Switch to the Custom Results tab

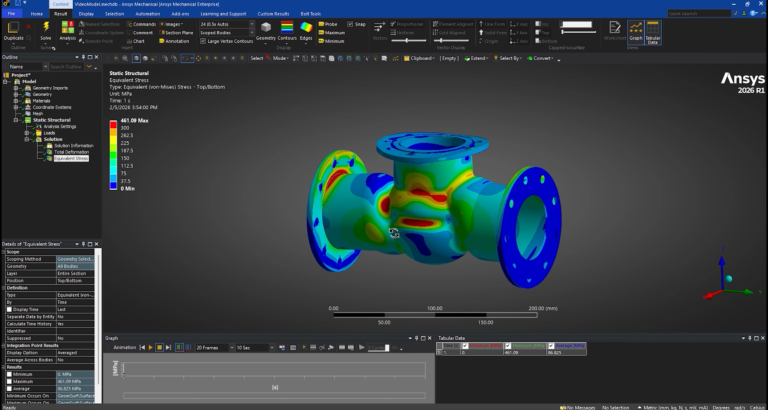coord(273,14)
